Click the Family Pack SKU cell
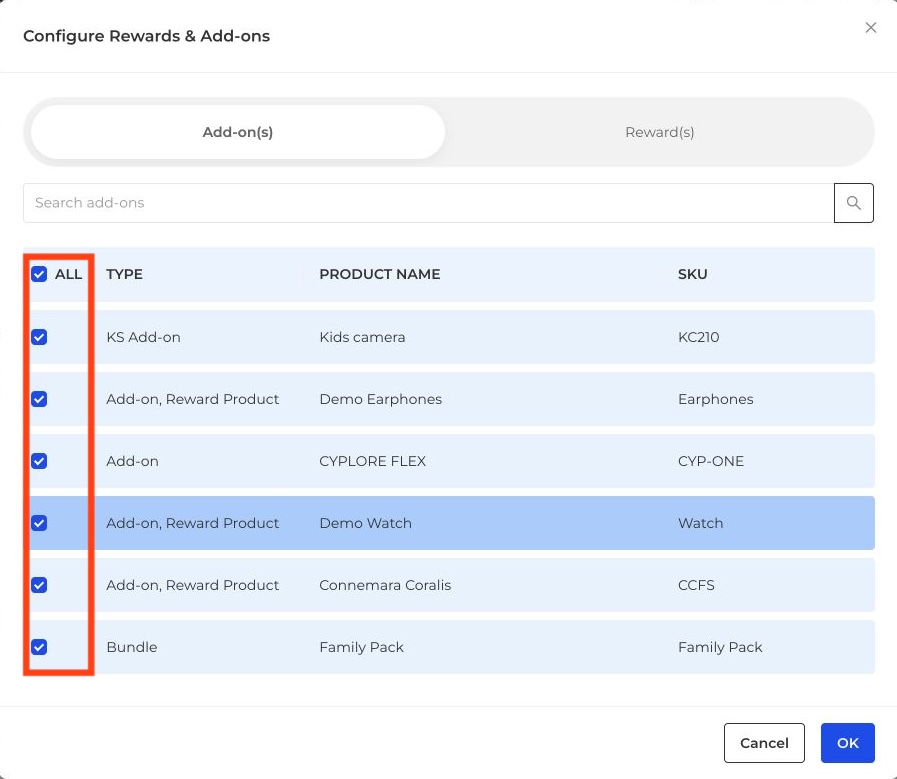Screen dimensions: 897x779 tap(720, 647)
